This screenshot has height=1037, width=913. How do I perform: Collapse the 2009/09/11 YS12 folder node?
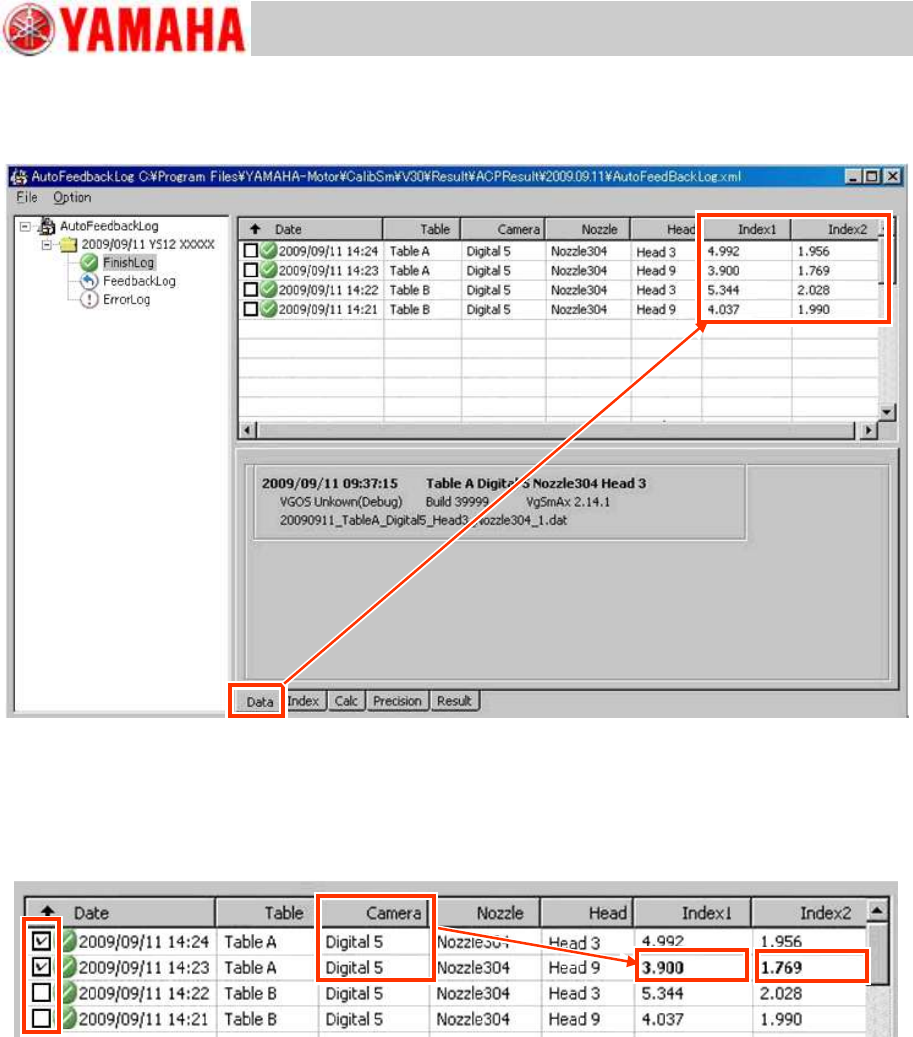tap(46, 245)
